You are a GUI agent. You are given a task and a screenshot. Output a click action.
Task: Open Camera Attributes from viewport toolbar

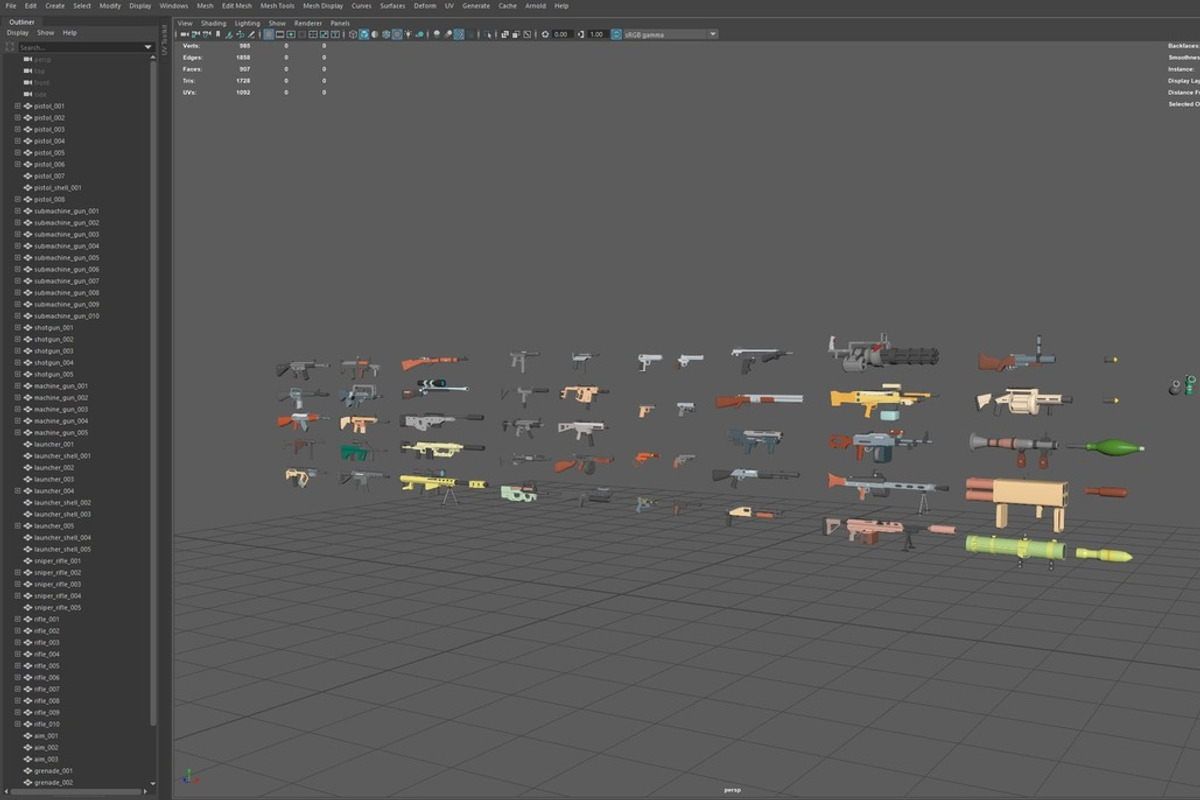[206, 34]
